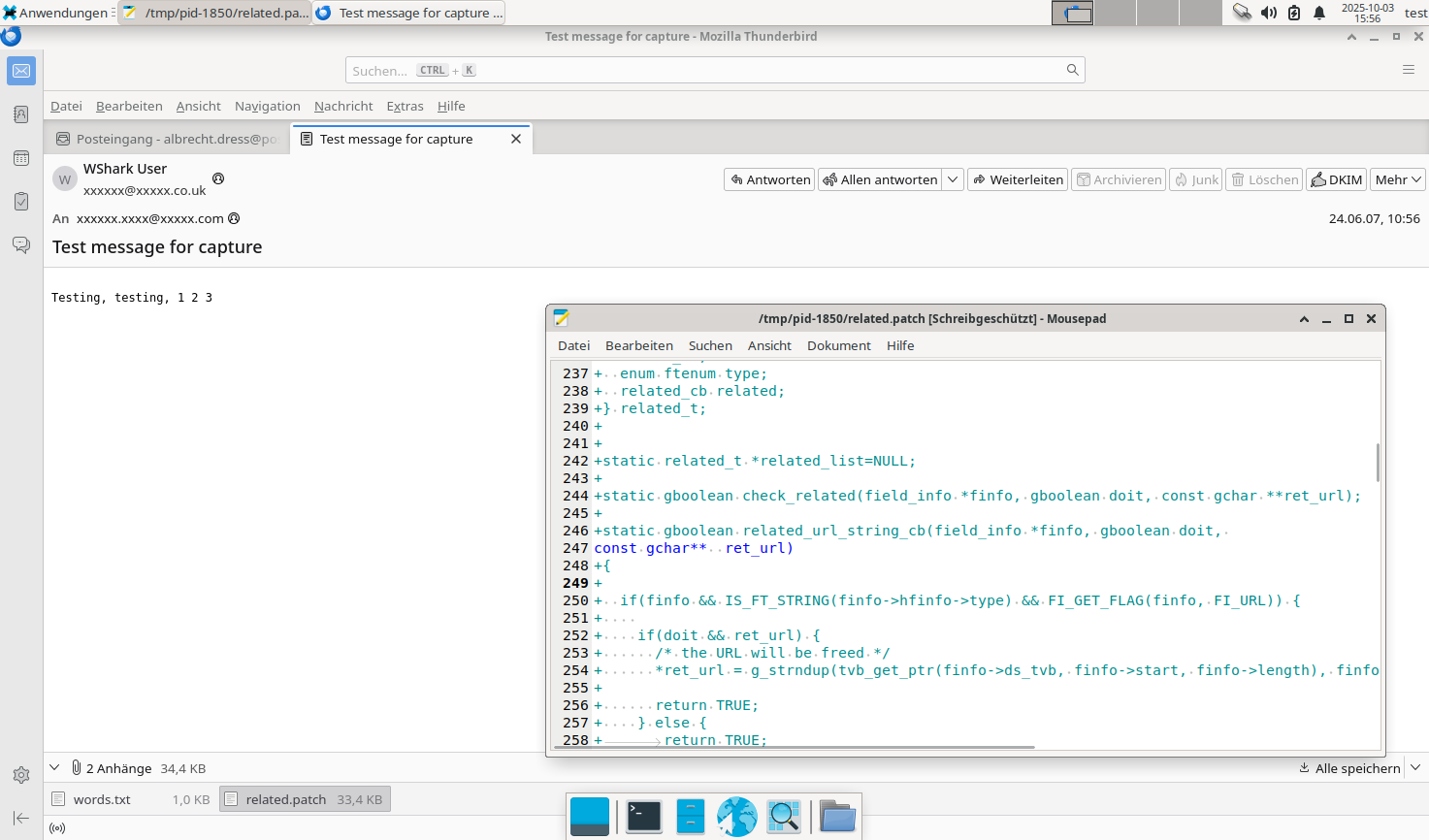Open the Tasks space icon
1429x840 pixels.
(21, 202)
